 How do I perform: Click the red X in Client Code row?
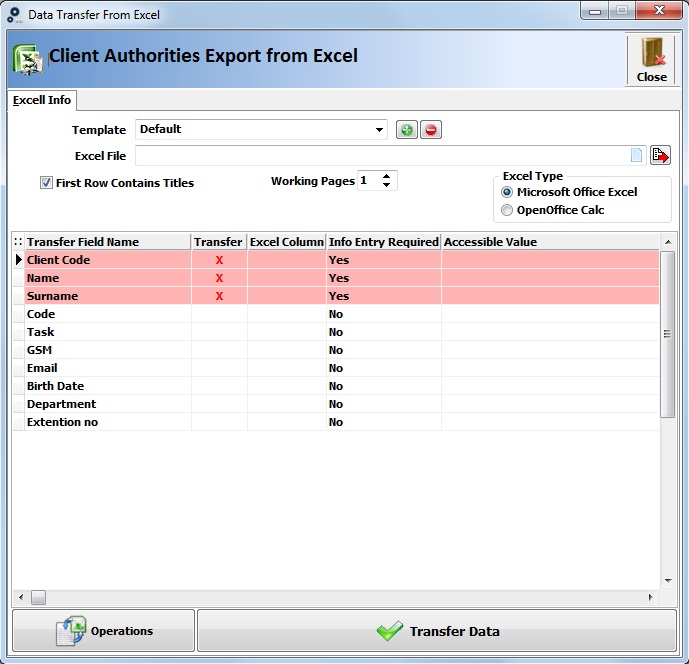[x=219, y=260]
